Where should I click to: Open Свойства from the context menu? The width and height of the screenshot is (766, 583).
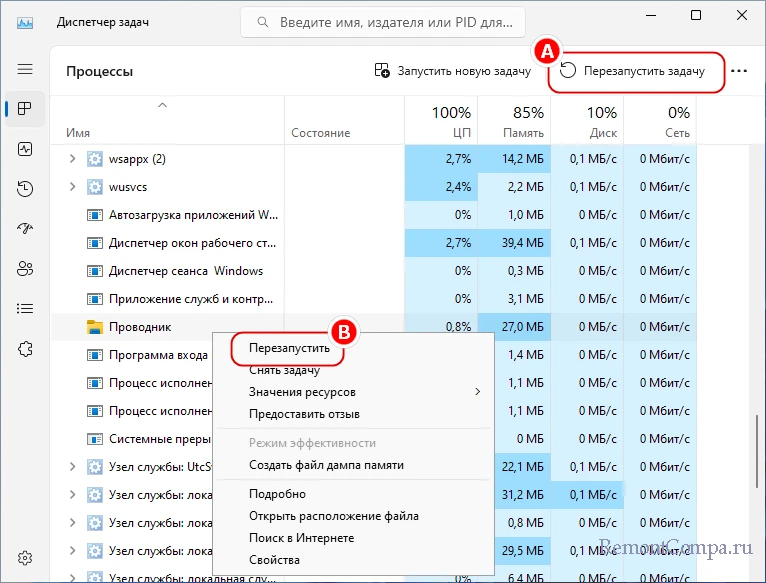point(354,560)
